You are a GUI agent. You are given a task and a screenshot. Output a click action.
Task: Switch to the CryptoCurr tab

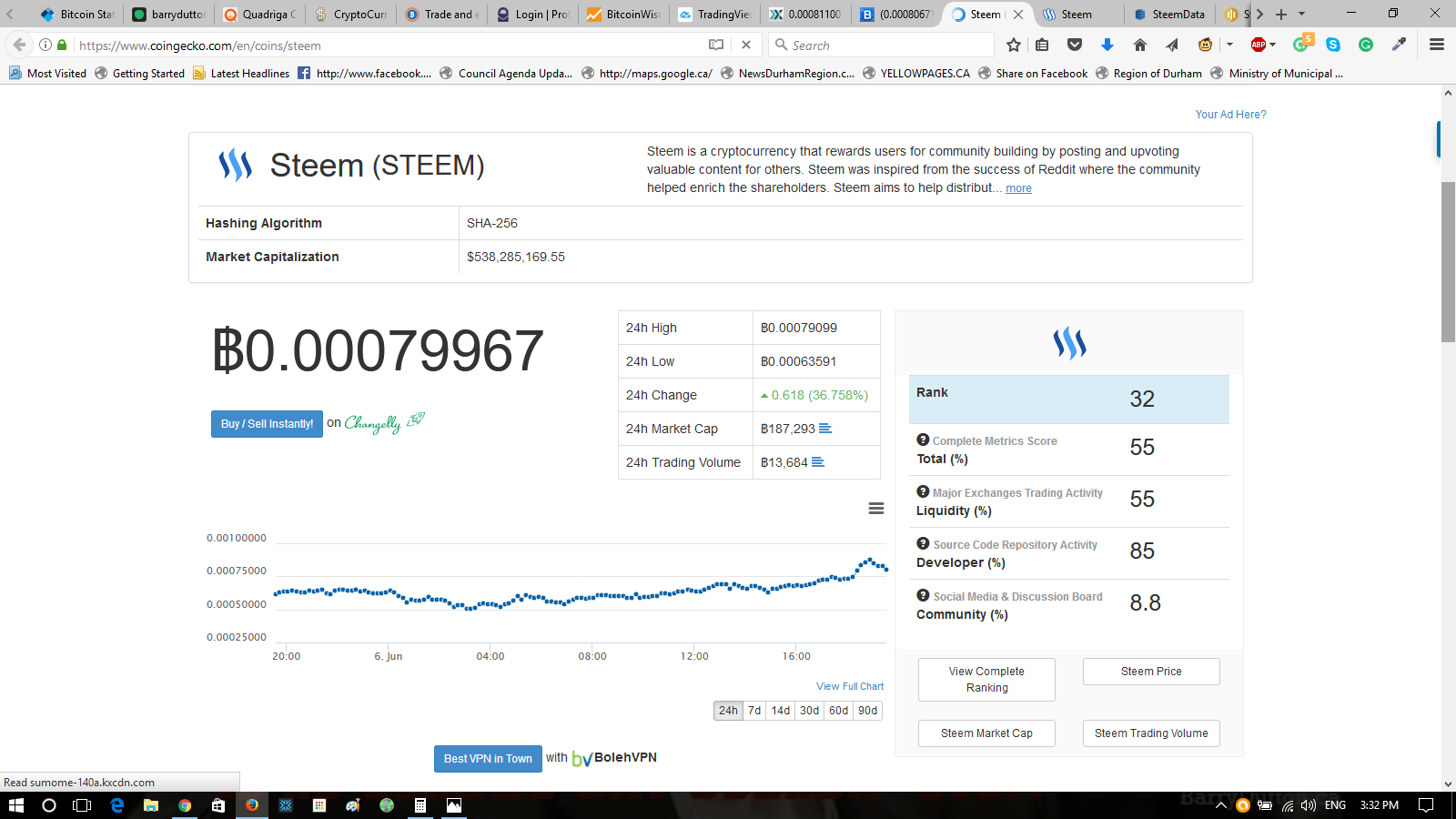tap(350, 15)
